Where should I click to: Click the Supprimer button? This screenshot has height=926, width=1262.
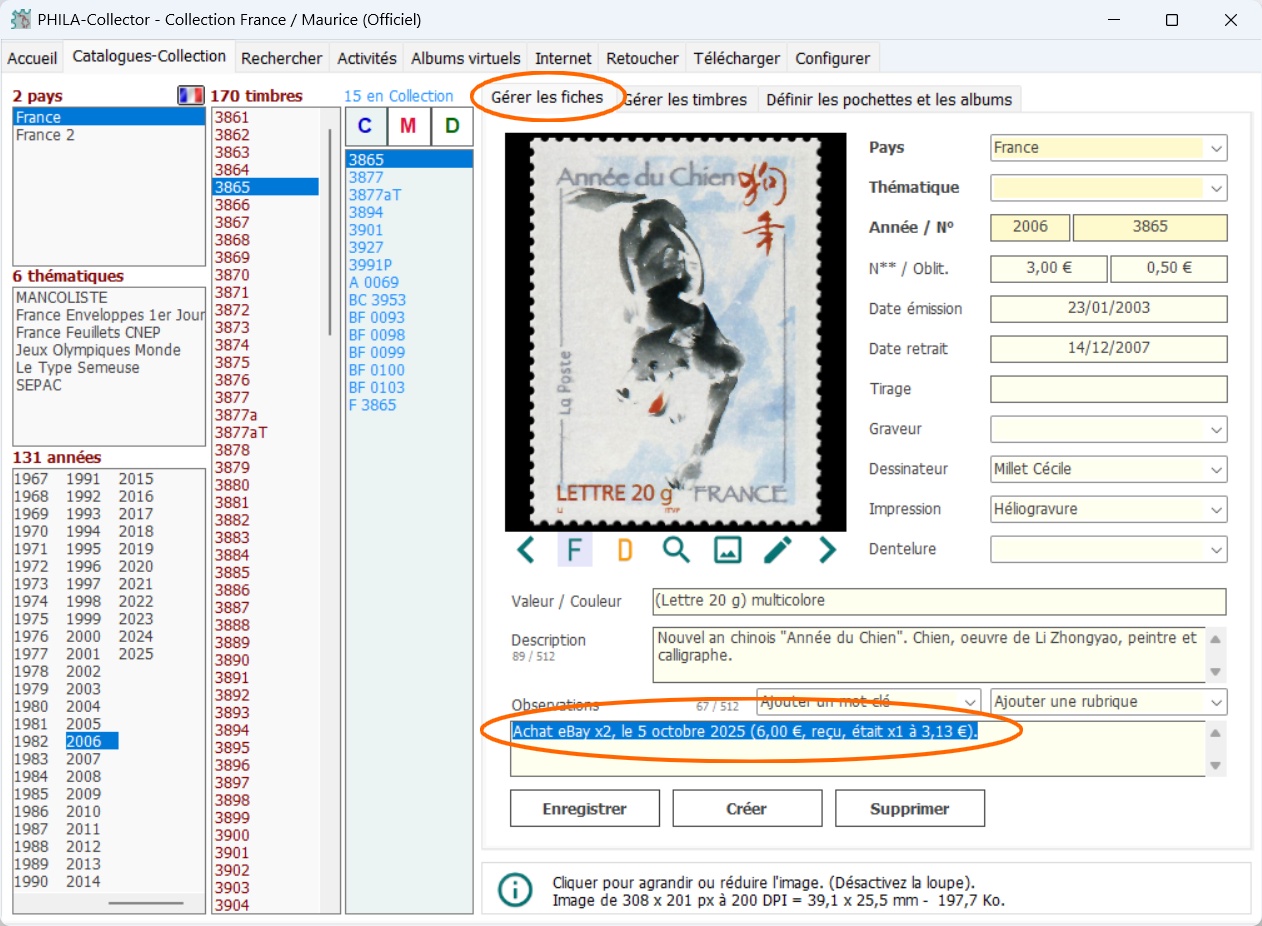[x=909, y=808]
